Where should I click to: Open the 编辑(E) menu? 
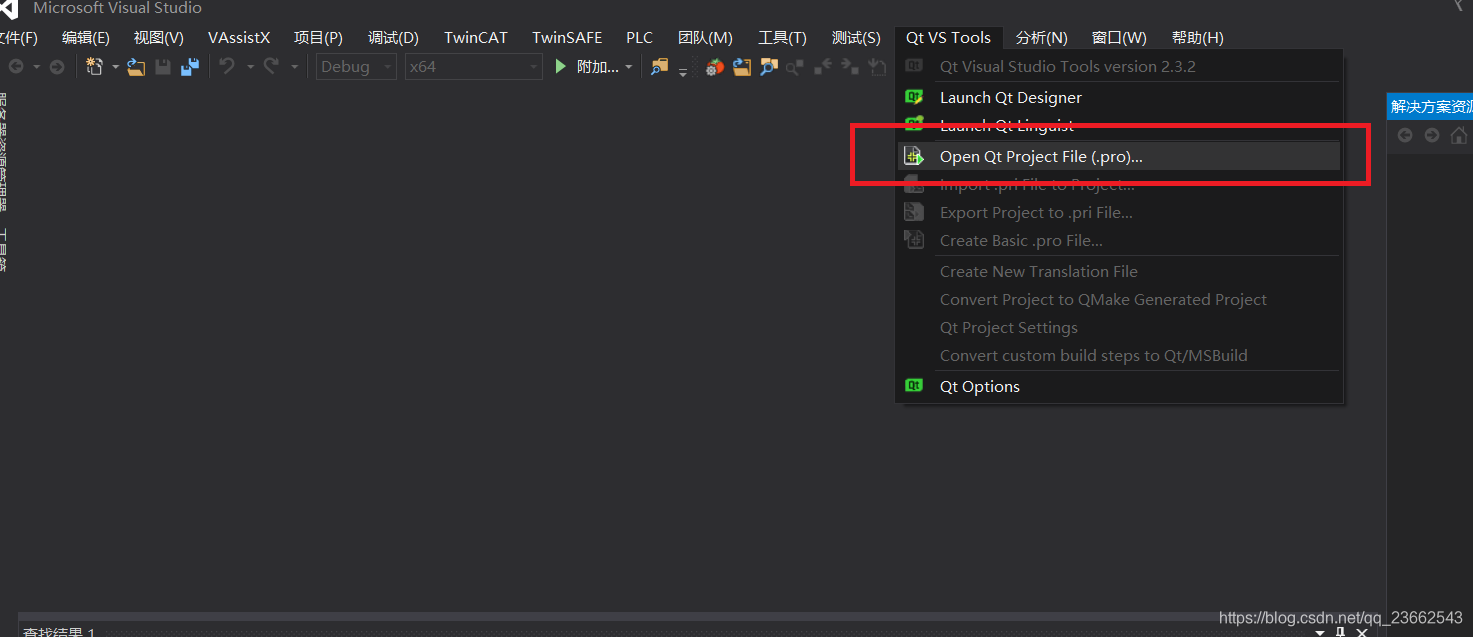(x=86, y=38)
